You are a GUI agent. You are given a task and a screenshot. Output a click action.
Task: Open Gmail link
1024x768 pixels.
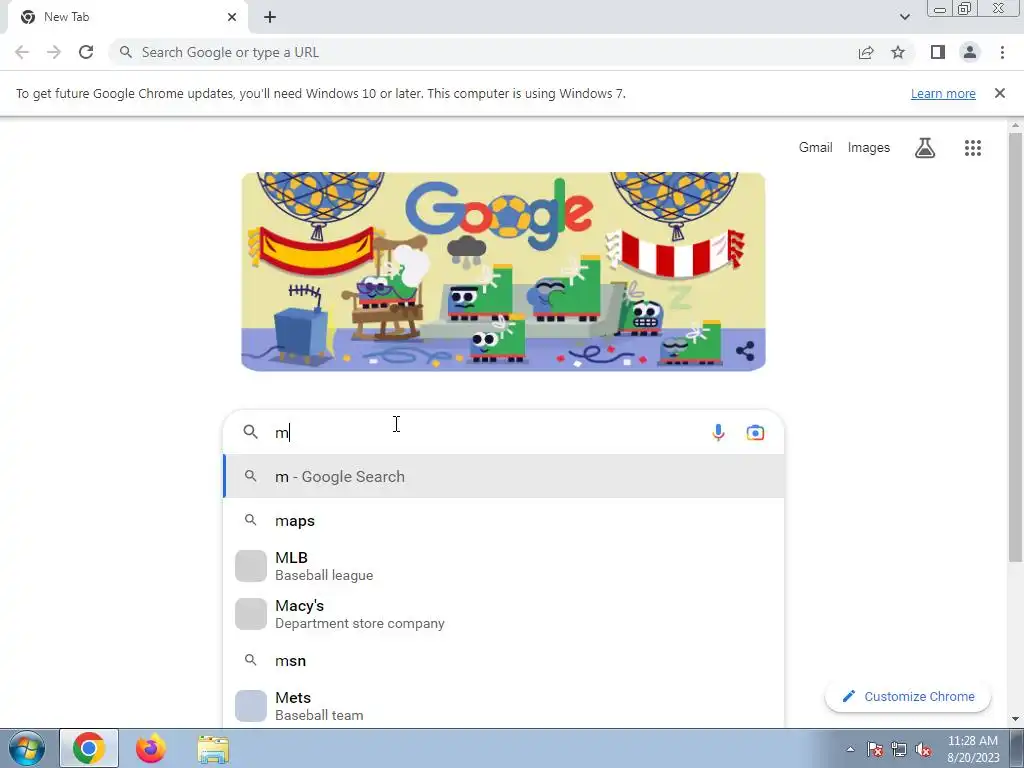(x=816, y=148)
